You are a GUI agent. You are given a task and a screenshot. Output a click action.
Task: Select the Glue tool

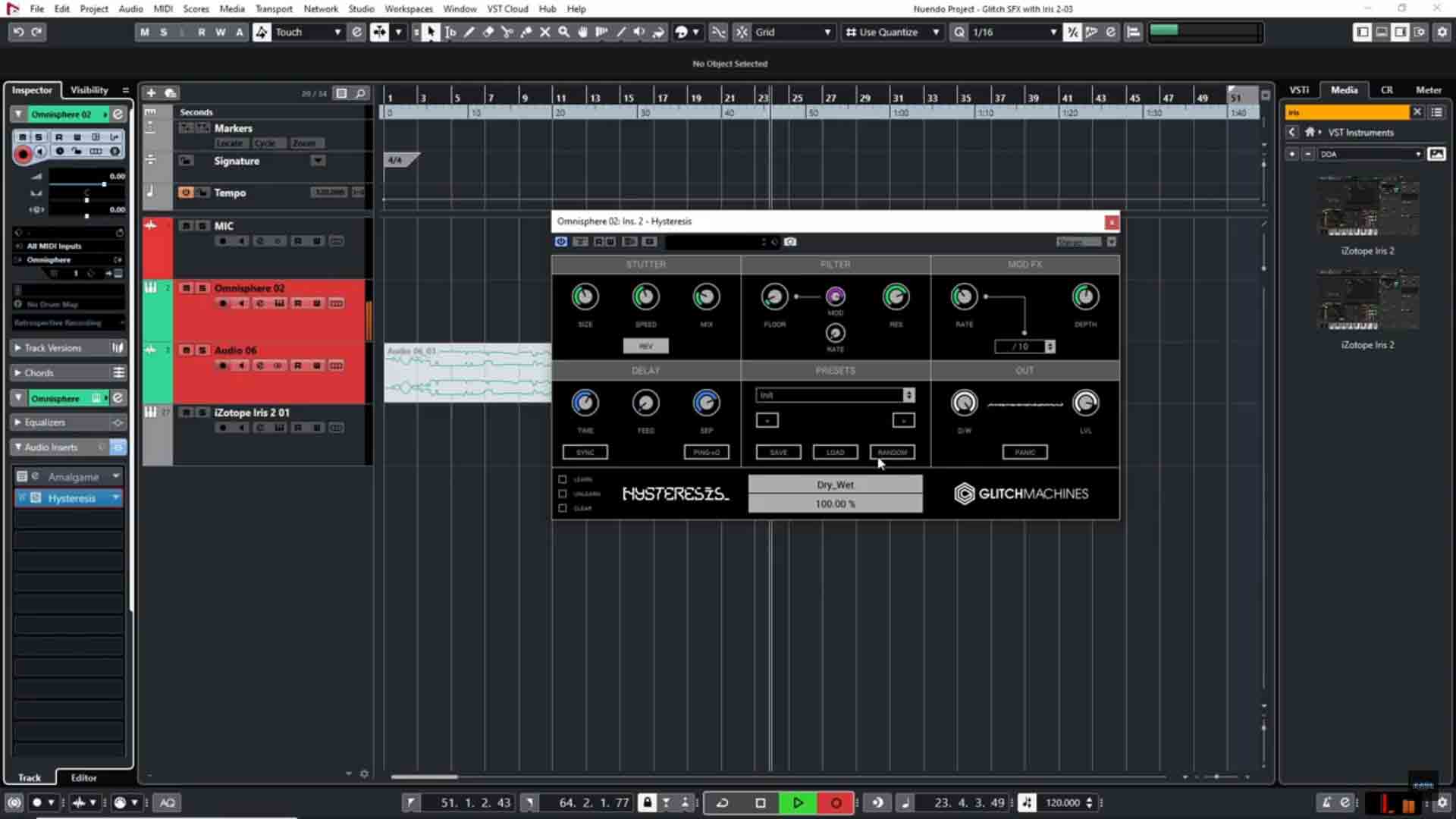526,32
